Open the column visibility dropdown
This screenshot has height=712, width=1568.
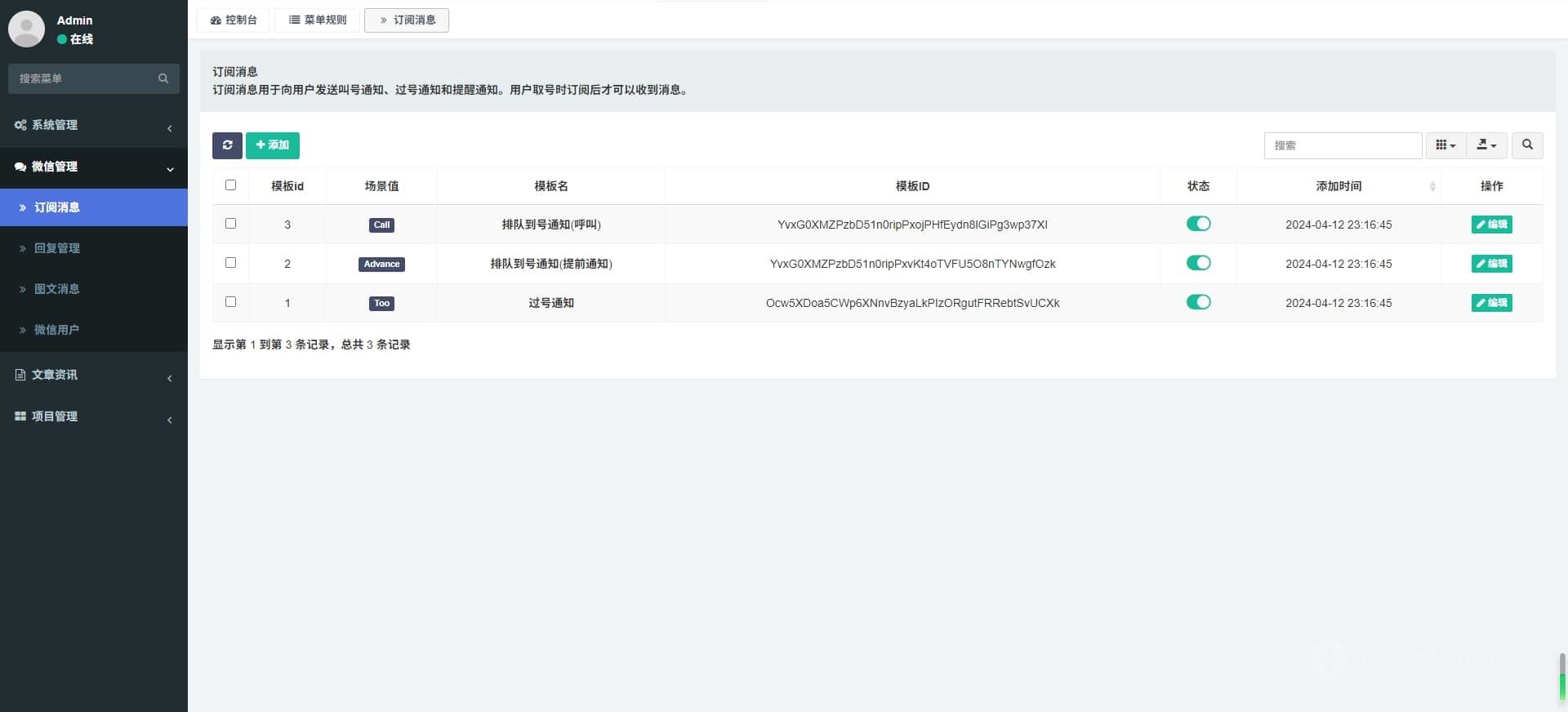(x=1445, y=145)
